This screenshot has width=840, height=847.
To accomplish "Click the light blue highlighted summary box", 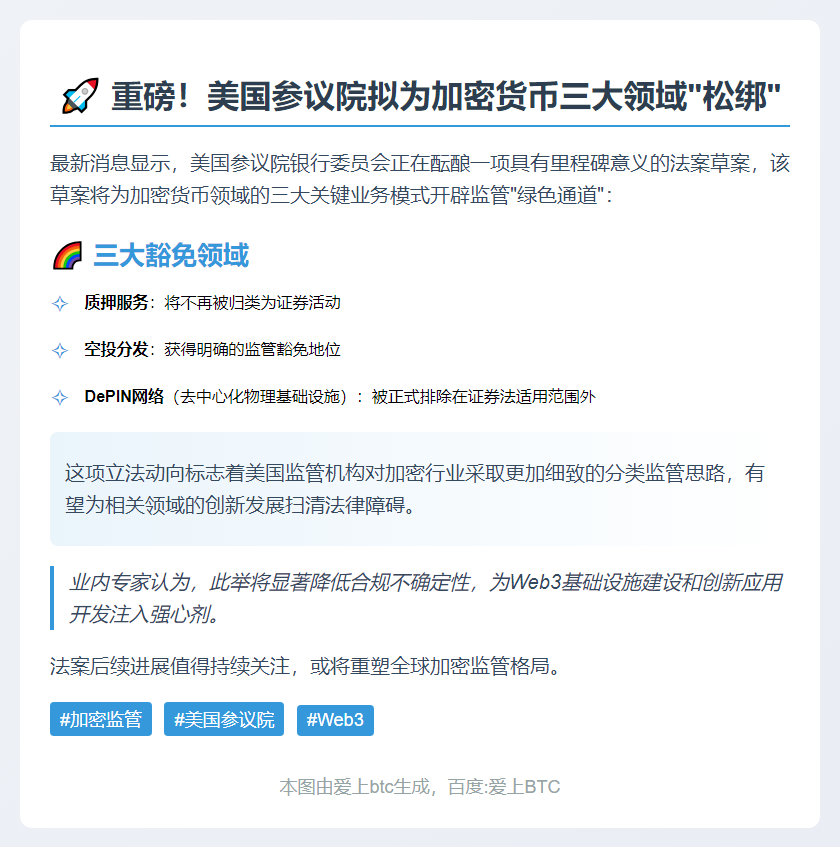I will coord(420,489).
